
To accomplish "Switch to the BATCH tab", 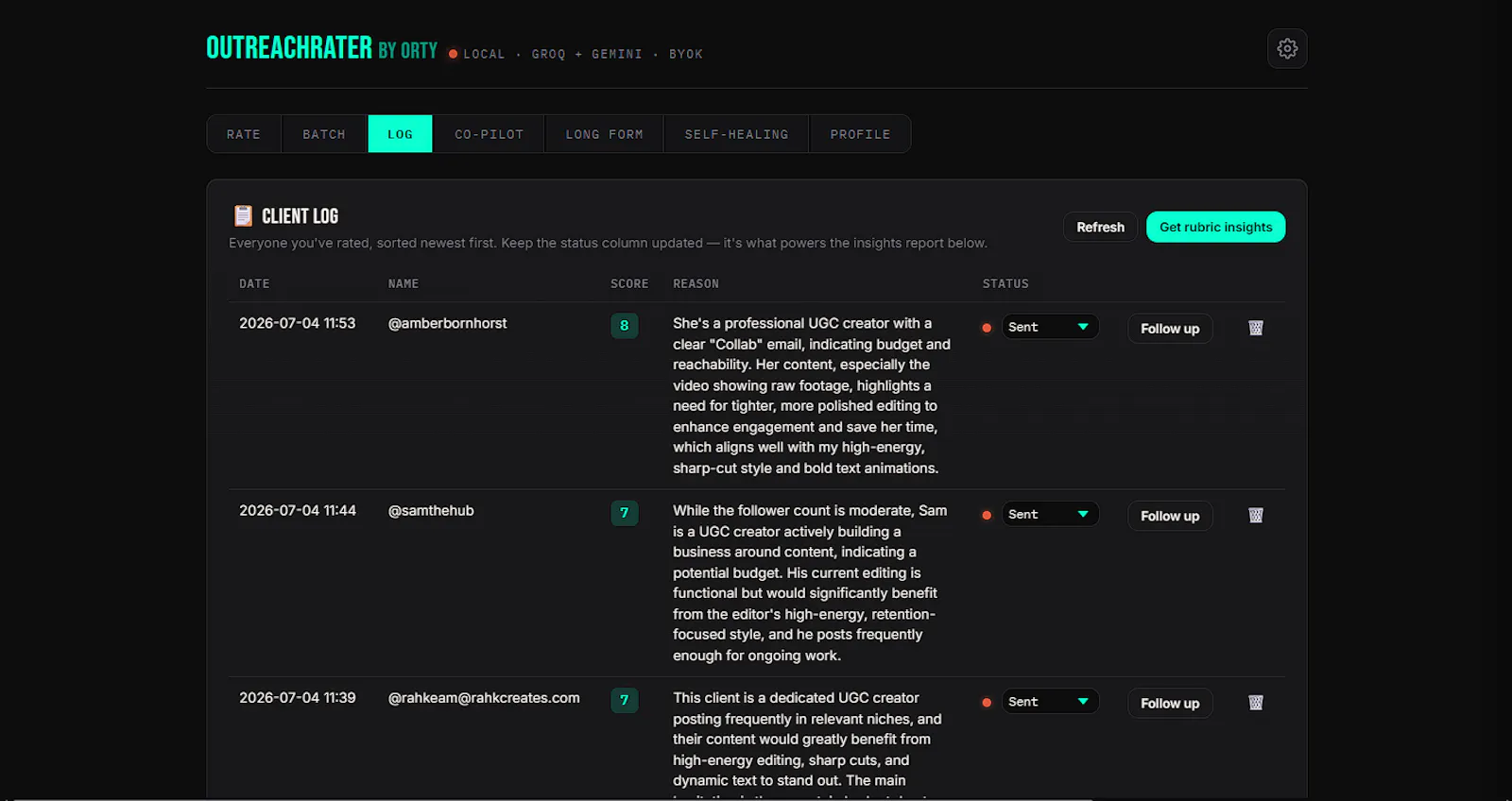I will click(324, 134).
